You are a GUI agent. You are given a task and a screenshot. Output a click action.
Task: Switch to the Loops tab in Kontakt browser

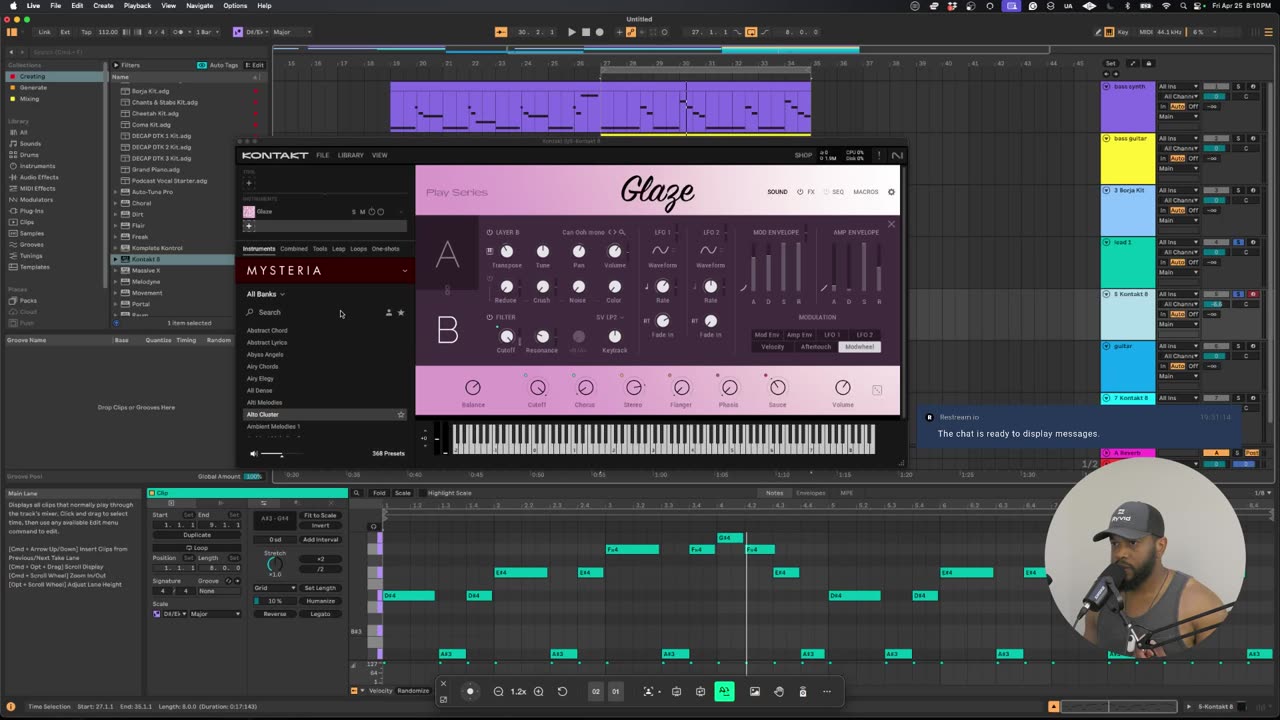click(358, 248)
